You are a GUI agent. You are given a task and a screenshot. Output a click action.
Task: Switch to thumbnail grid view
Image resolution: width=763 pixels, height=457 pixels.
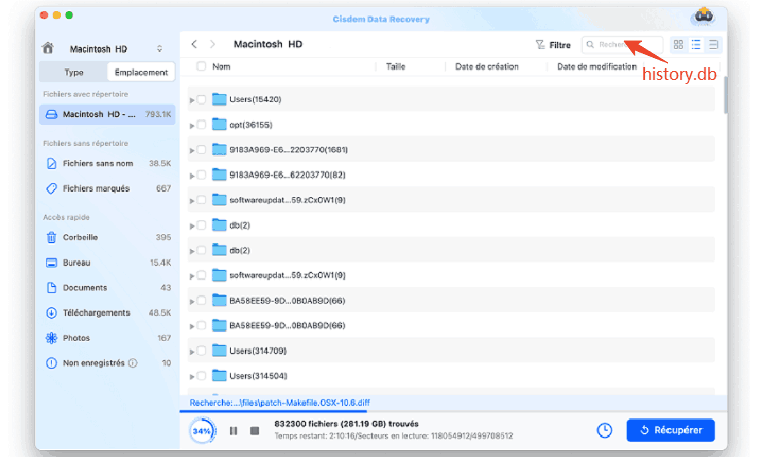[678, 45]
